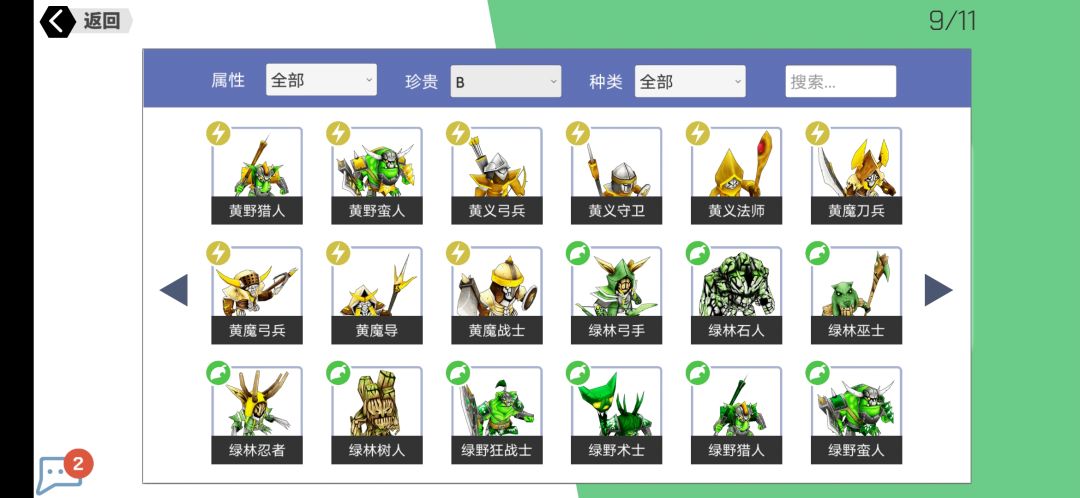
Task: Select the 黄野猎人 character card
Action: 257,176
